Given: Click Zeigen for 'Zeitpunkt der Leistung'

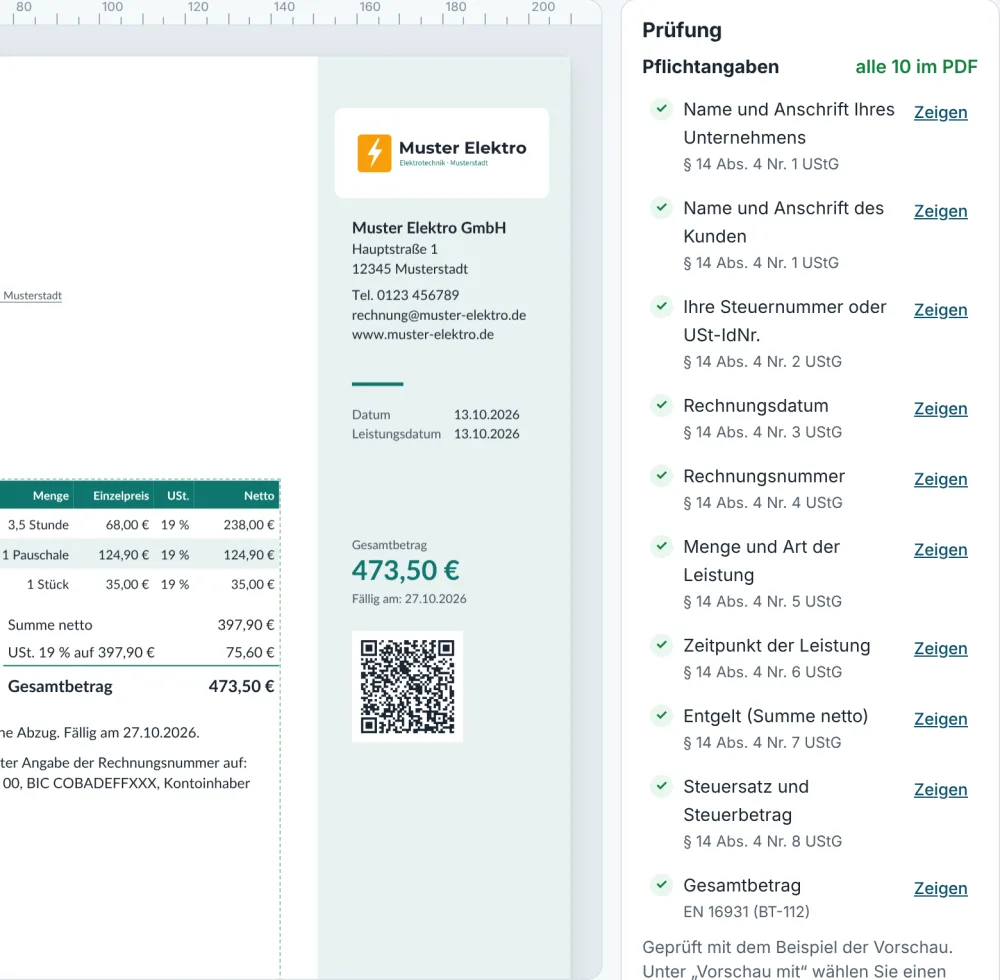Looking at the screenshot, I should click(940, 648).
